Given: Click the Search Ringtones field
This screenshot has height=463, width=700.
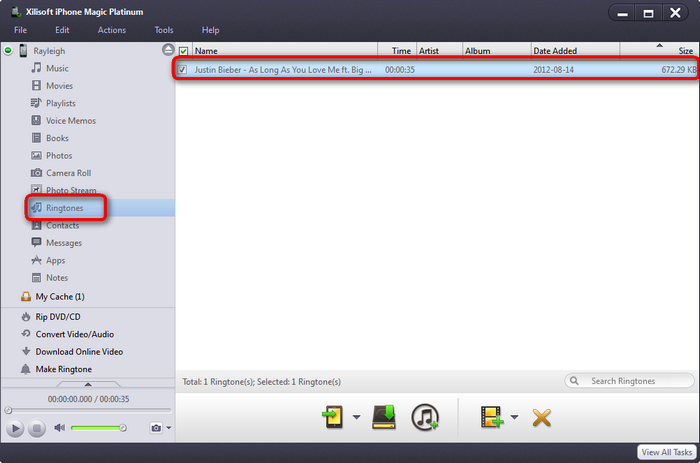Looking at the screenshot, I should pyautogui.click(x=636, y=381).
